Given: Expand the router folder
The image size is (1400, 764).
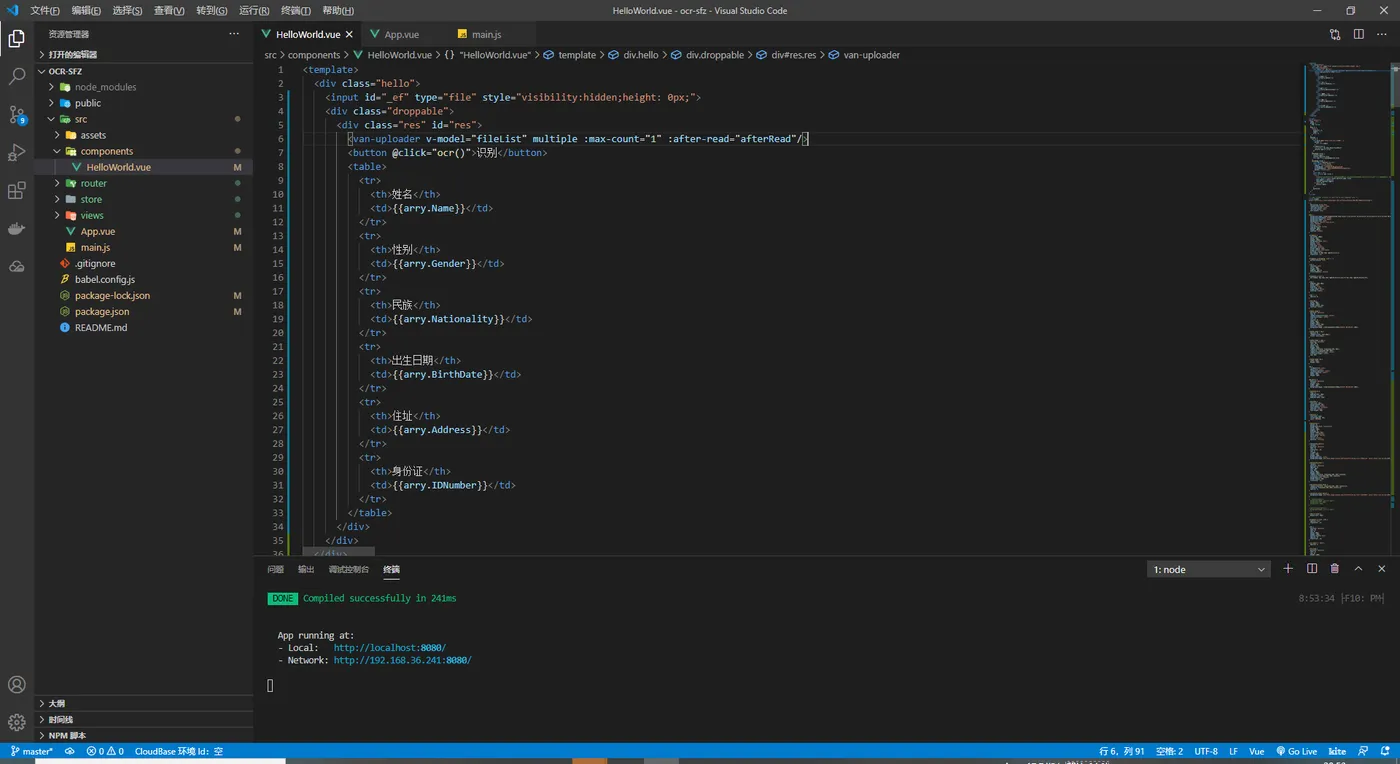Looking at the screenshot, I should [143, 183].
